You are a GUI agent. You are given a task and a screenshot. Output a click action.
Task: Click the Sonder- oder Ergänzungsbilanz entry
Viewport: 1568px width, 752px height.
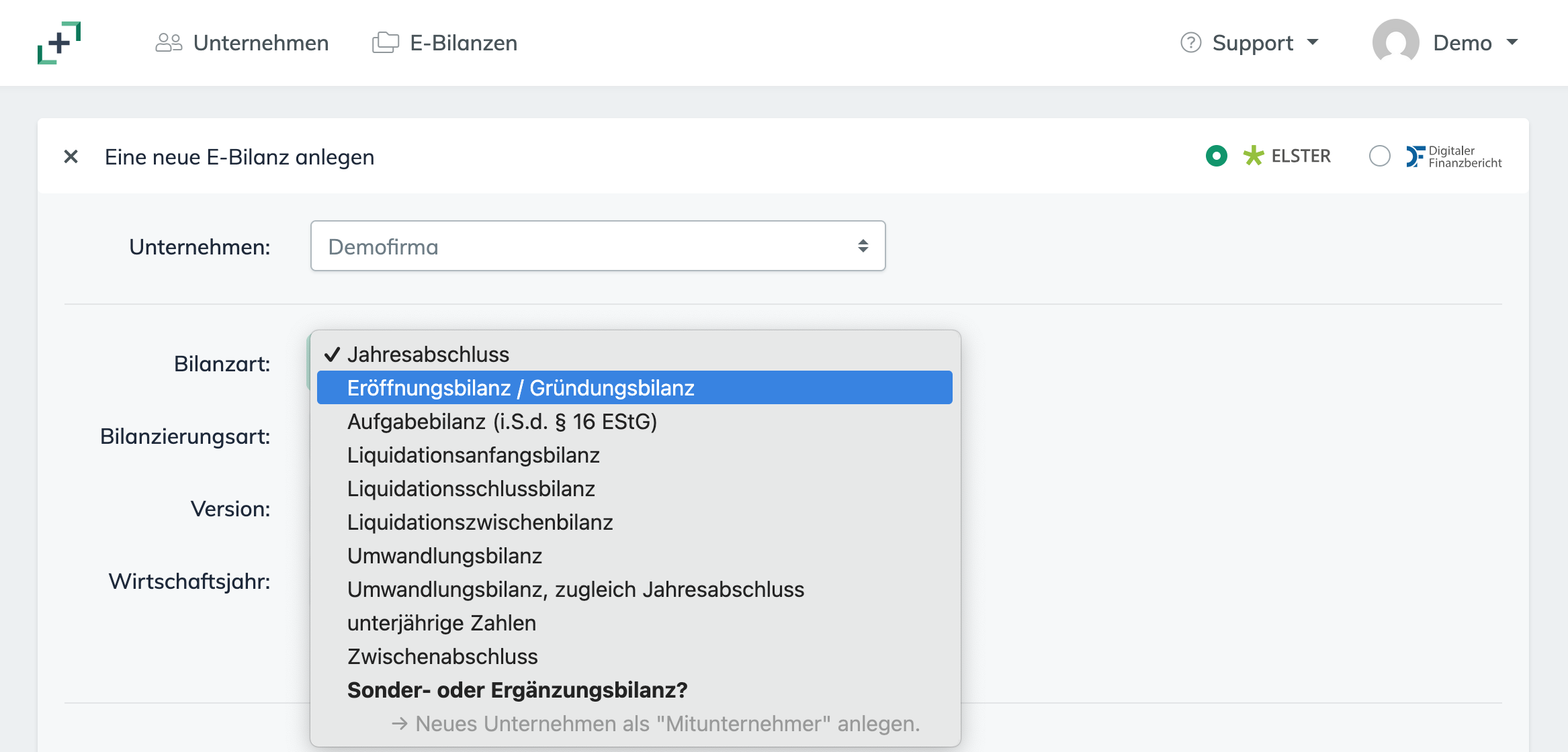518,690
